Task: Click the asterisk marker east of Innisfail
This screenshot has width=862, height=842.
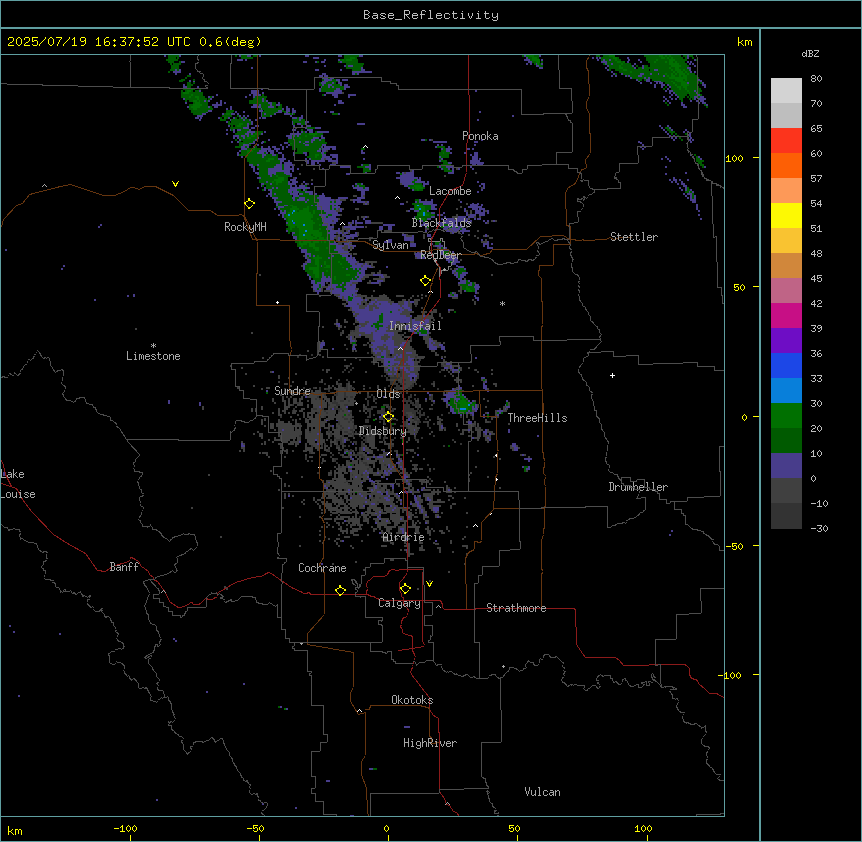Action: click(502, 303)
